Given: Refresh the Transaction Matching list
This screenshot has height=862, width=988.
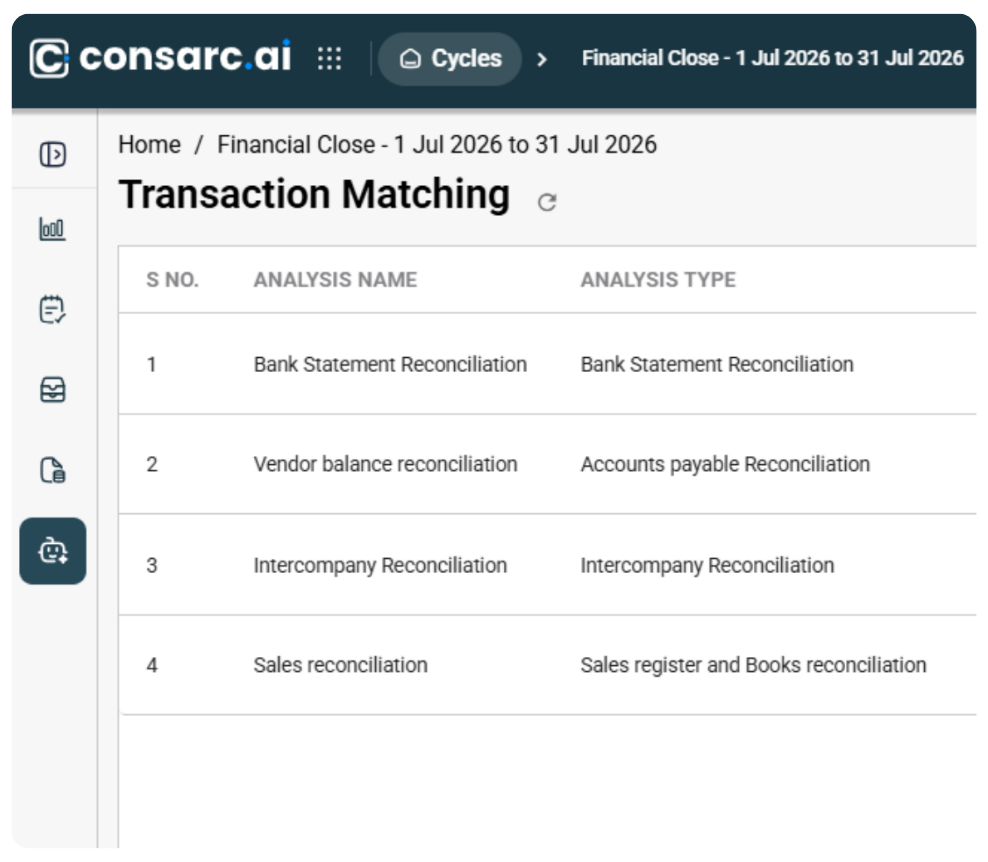Looking at the screenshot, I should point(547,202).
